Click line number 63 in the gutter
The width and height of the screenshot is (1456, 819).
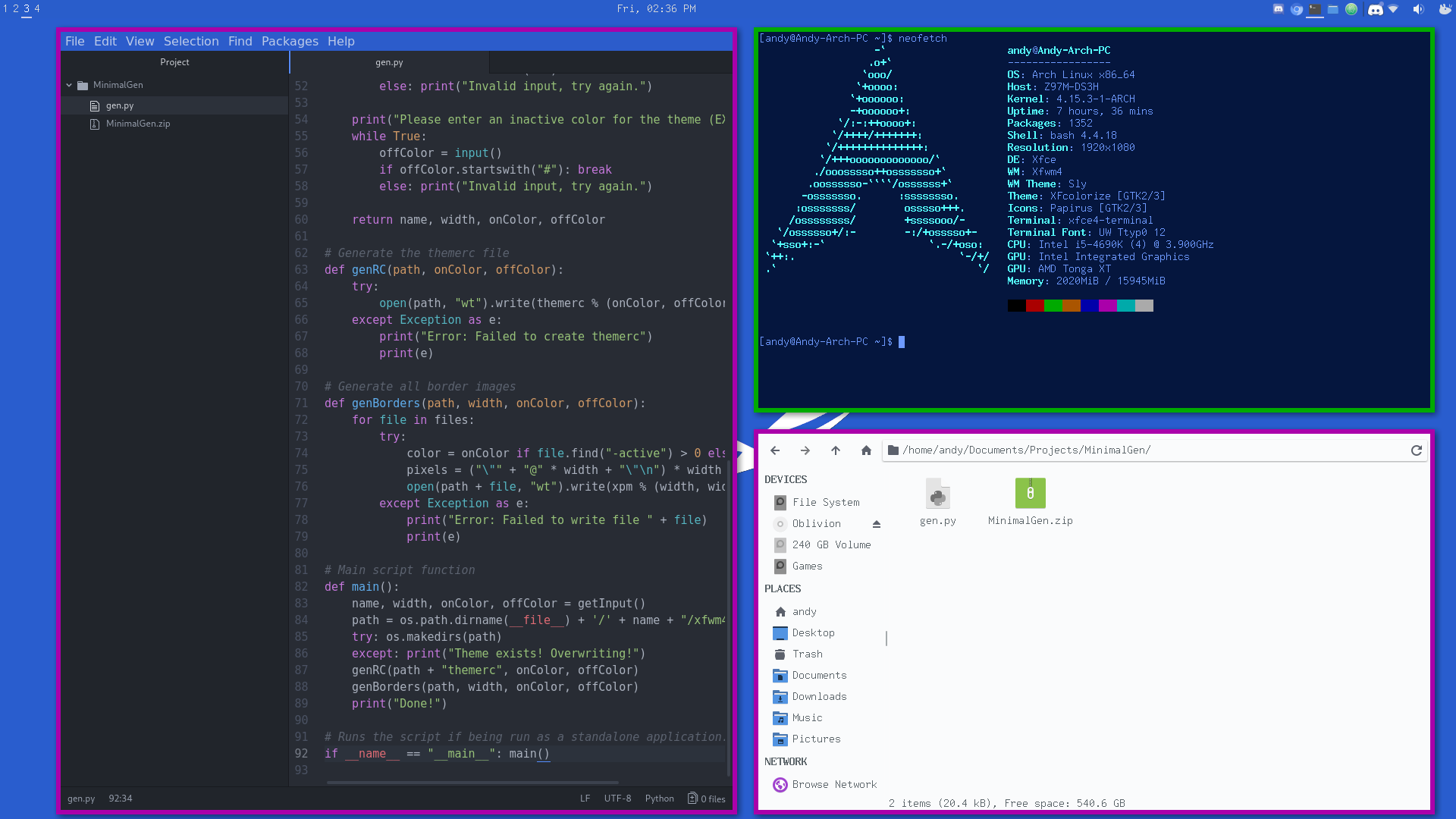pos(301,270)
